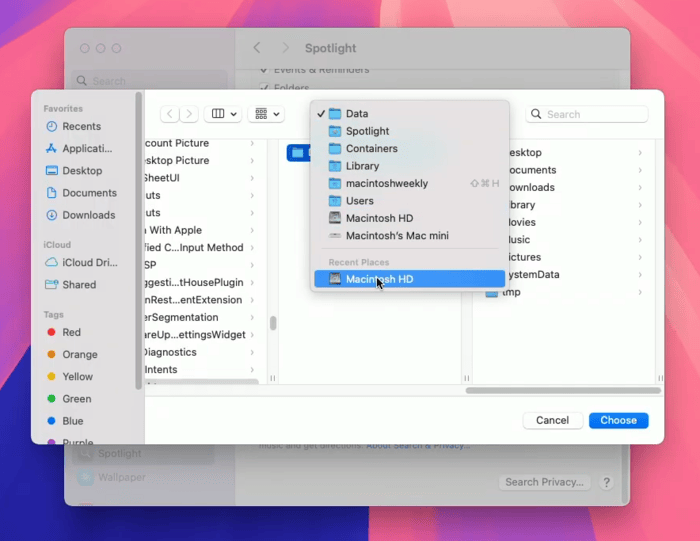Choose Containers in the path menu
Screen dimensions: 700x541
[409, 149]
